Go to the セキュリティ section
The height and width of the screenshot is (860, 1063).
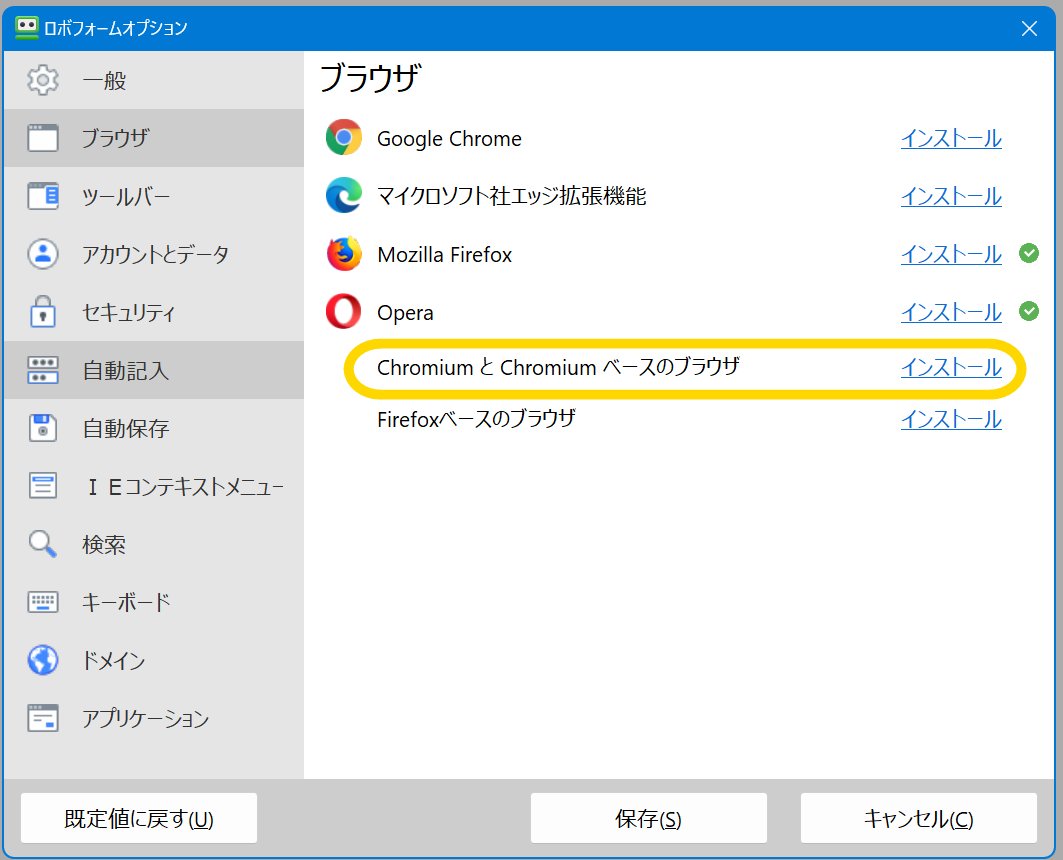(x=154, y=312)
